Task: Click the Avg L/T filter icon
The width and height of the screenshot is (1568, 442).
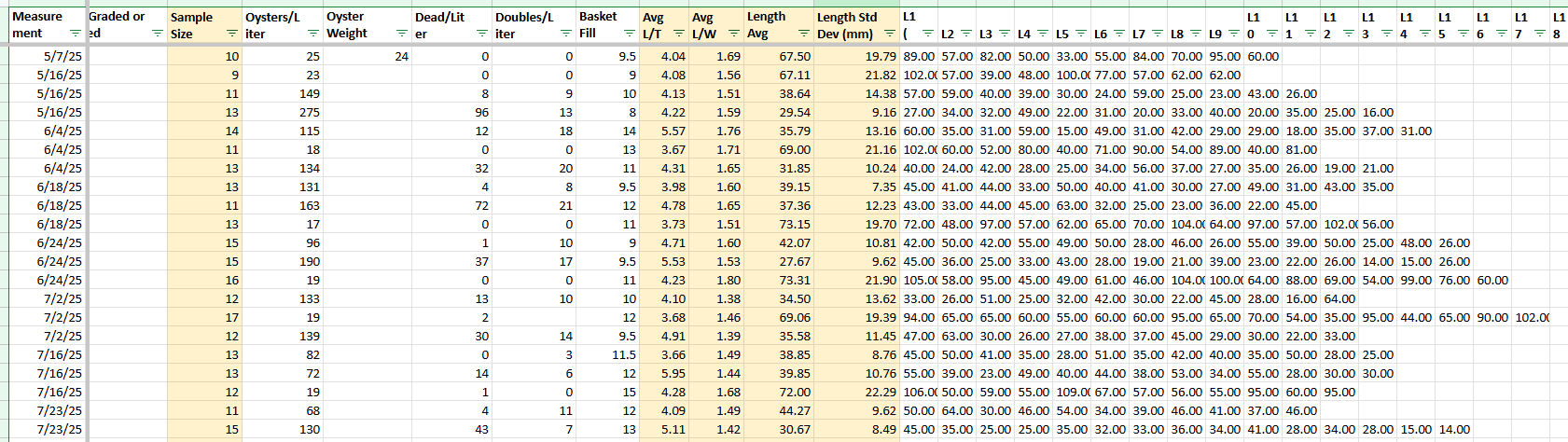Action: pos(678,34)
